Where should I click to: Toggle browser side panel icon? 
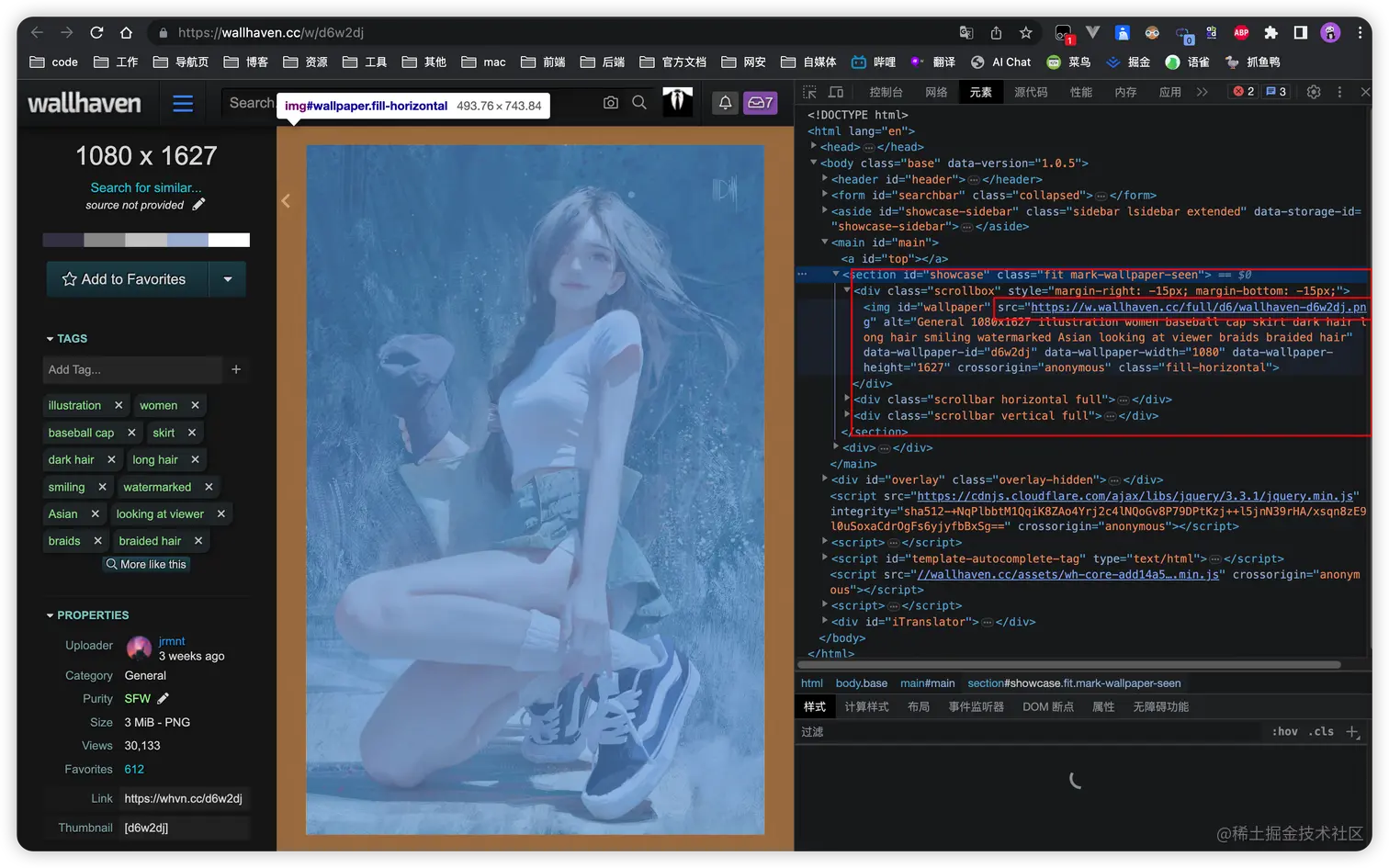click(x=1300, y=32)
